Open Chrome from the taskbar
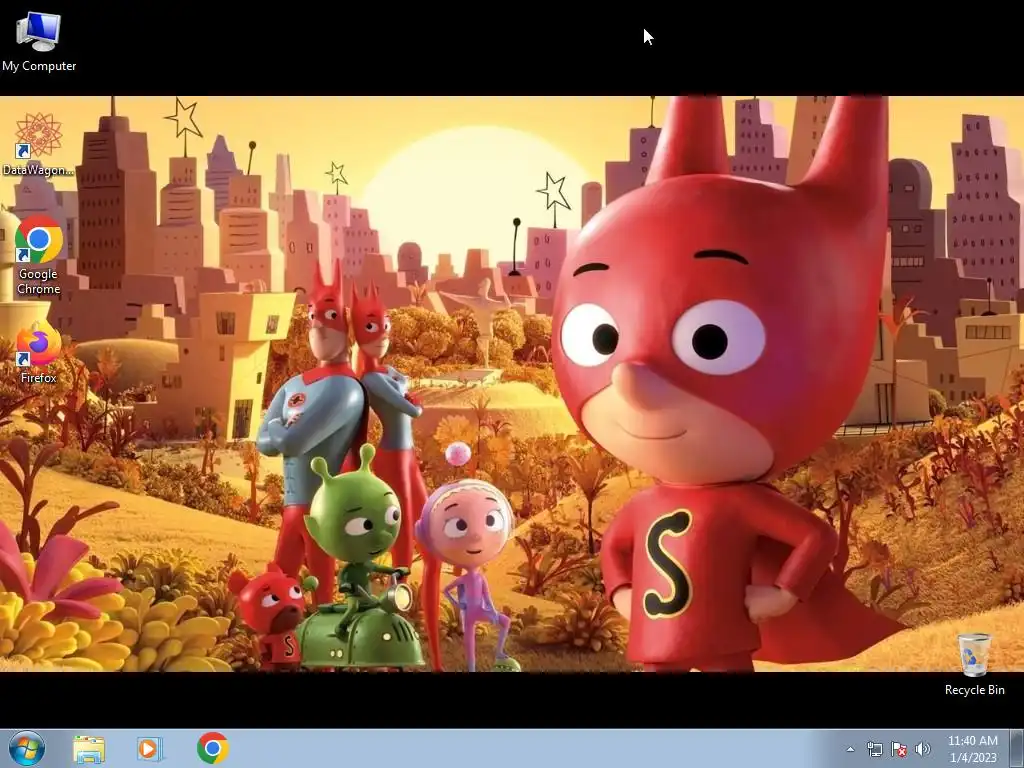 point(212,748)
